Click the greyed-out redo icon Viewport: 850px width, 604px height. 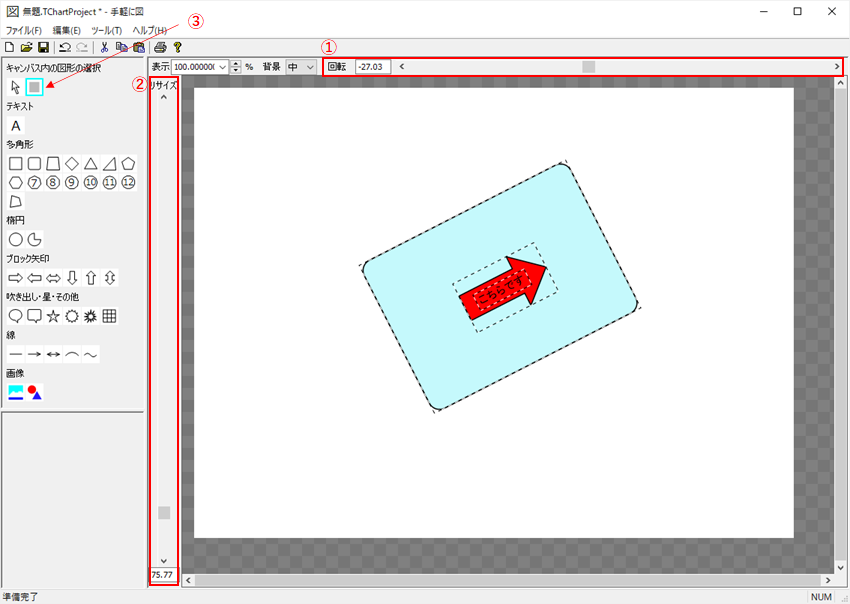click(x=82, y=47)
